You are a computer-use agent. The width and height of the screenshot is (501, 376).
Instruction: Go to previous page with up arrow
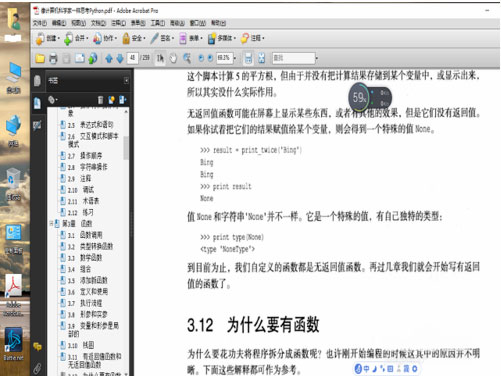[109, 59]
